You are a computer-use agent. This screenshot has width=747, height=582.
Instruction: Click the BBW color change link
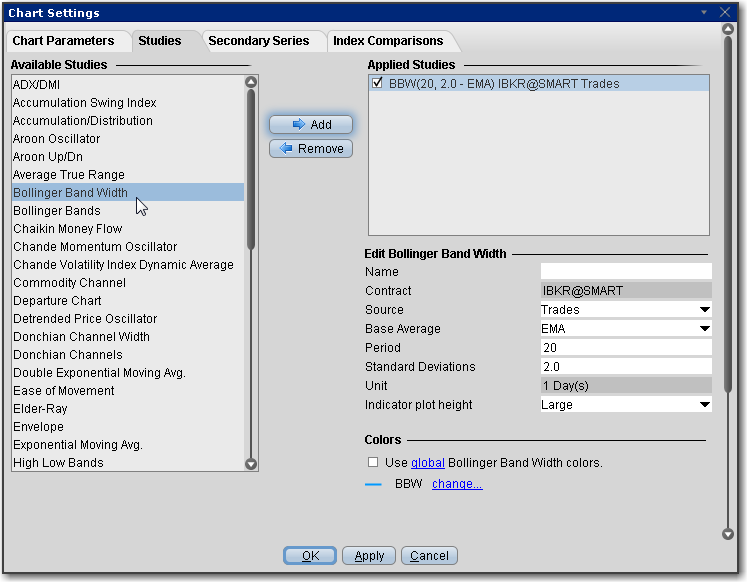[457, 484]
